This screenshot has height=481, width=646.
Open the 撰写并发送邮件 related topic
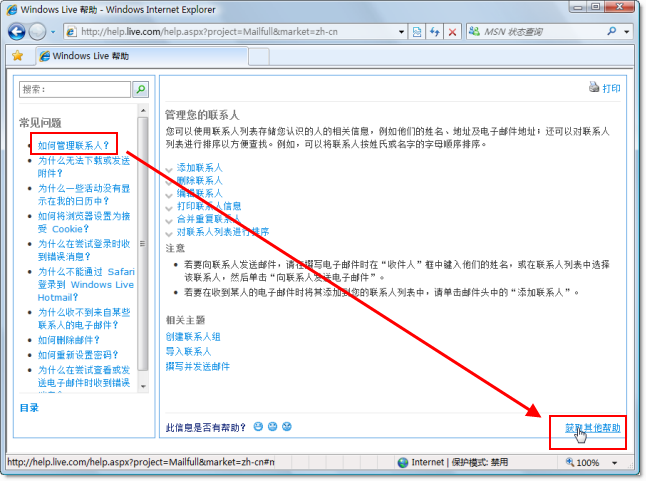point(198,367)
